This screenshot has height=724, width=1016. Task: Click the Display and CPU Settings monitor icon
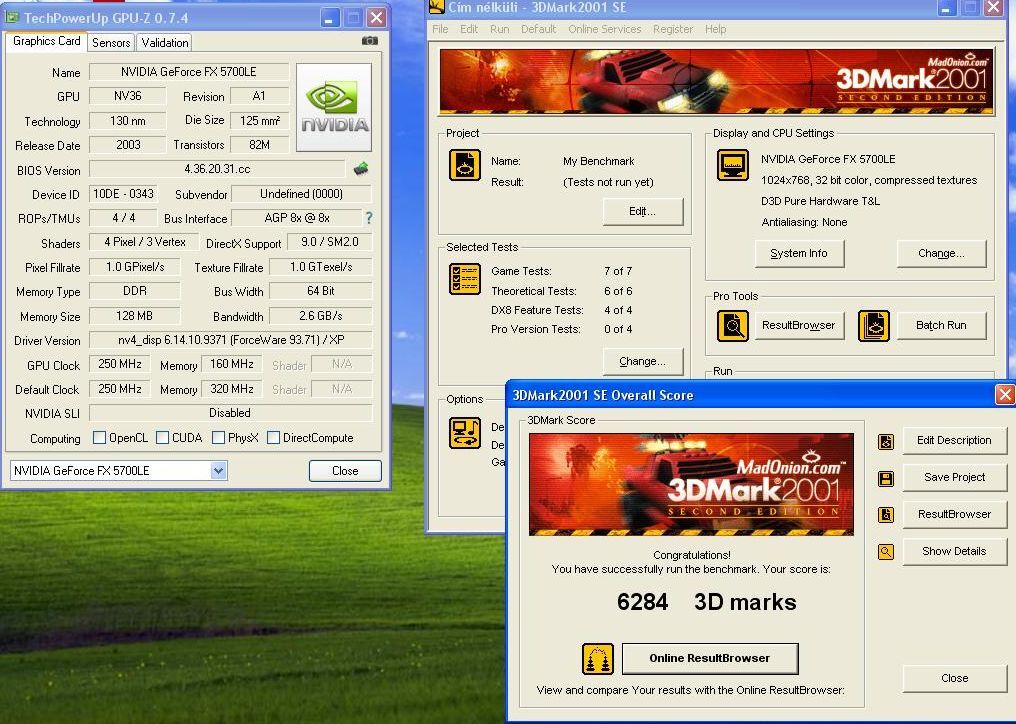pos(733,165)
